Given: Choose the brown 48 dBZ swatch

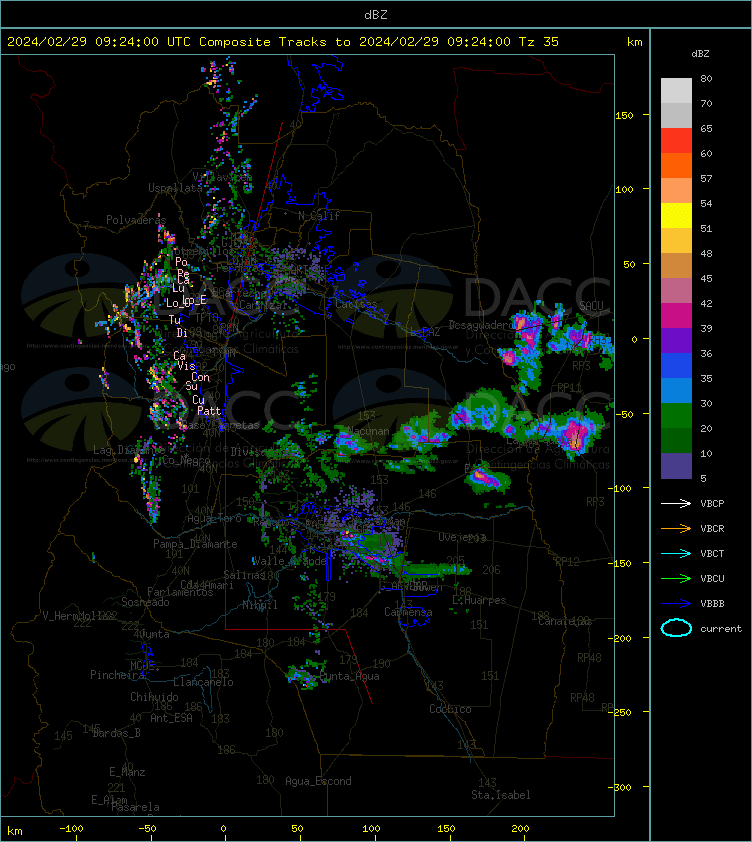Looking at the screenshot, I should [676, 265].
